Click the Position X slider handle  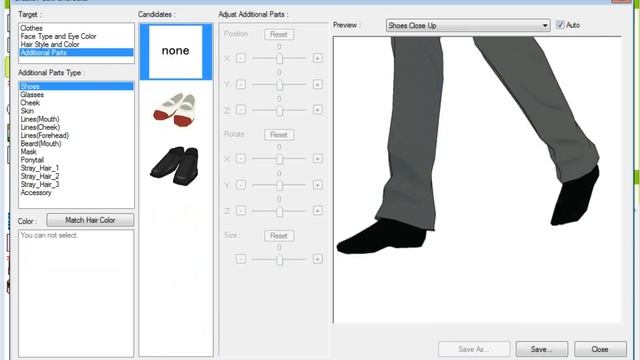point(280,59)
